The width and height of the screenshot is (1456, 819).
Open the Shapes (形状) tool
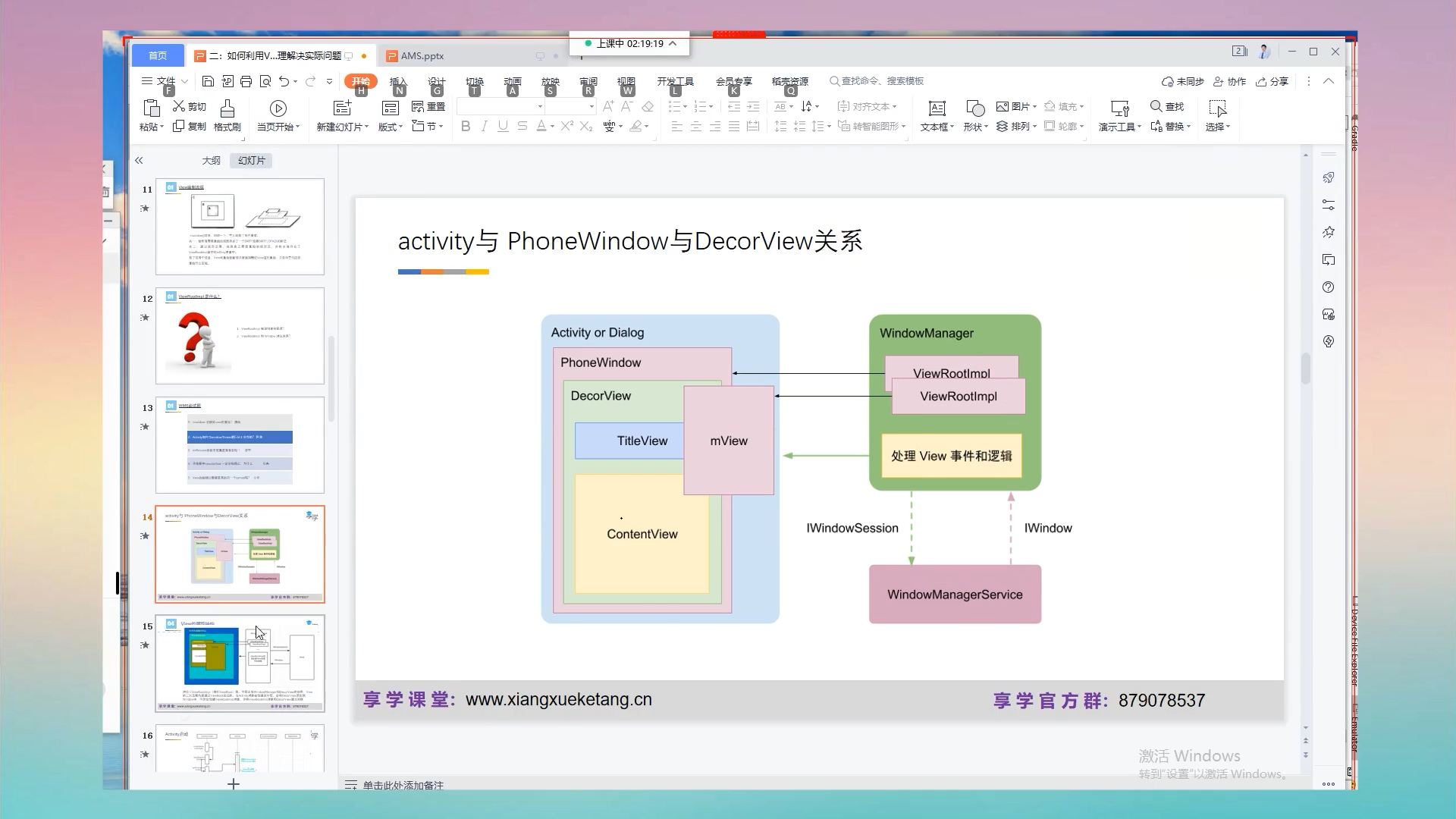coord(975,108)
